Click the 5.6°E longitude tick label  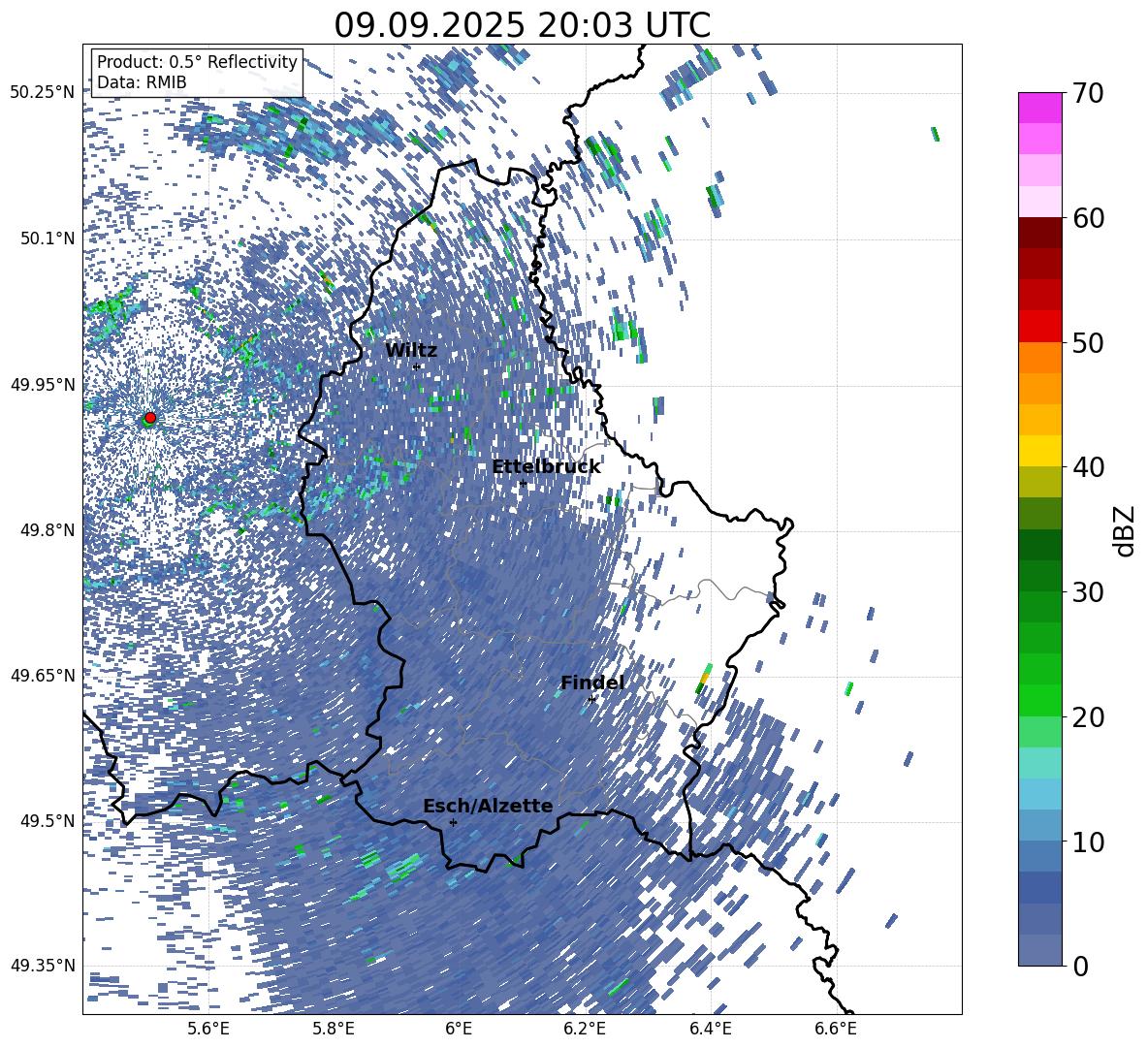pos(208,1030)
